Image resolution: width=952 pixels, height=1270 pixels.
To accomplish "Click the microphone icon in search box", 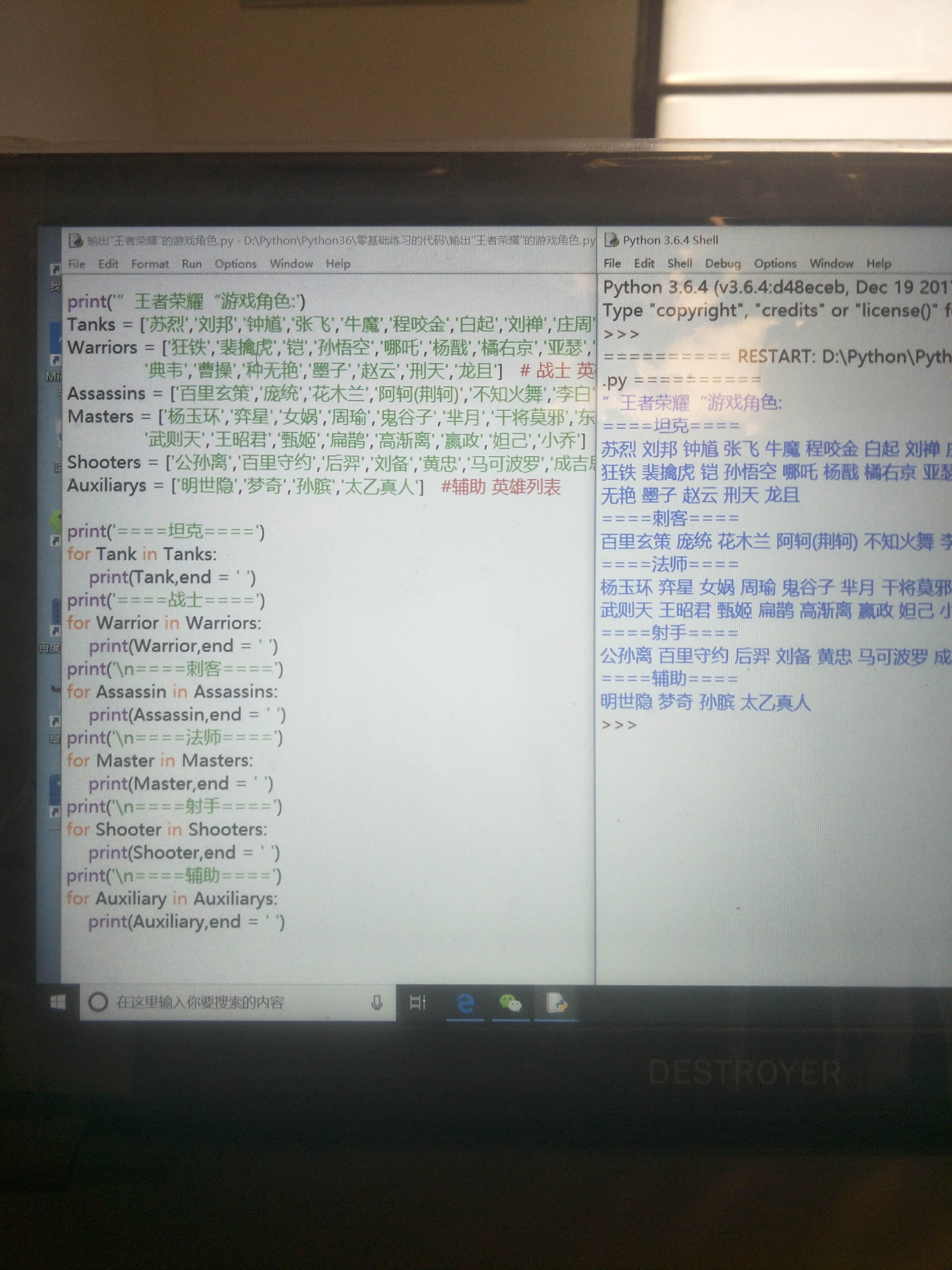I will click(x=377, y=1002).
